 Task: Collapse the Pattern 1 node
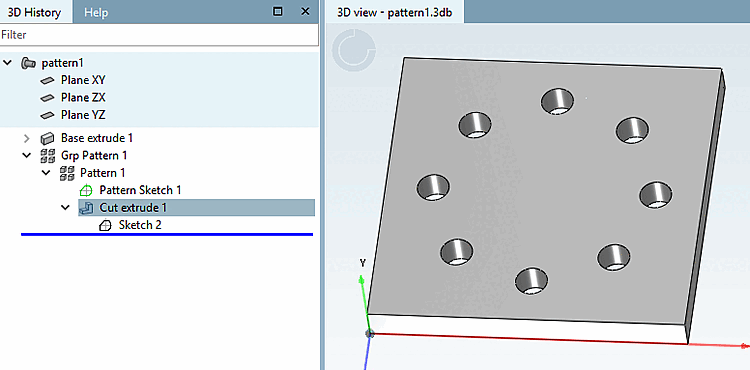46,173
